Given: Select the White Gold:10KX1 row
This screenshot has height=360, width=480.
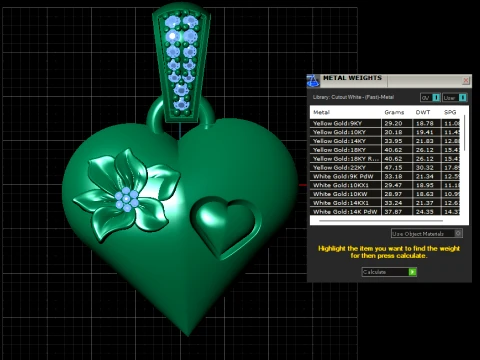Looking at the screenshot, I should [385, 185].
